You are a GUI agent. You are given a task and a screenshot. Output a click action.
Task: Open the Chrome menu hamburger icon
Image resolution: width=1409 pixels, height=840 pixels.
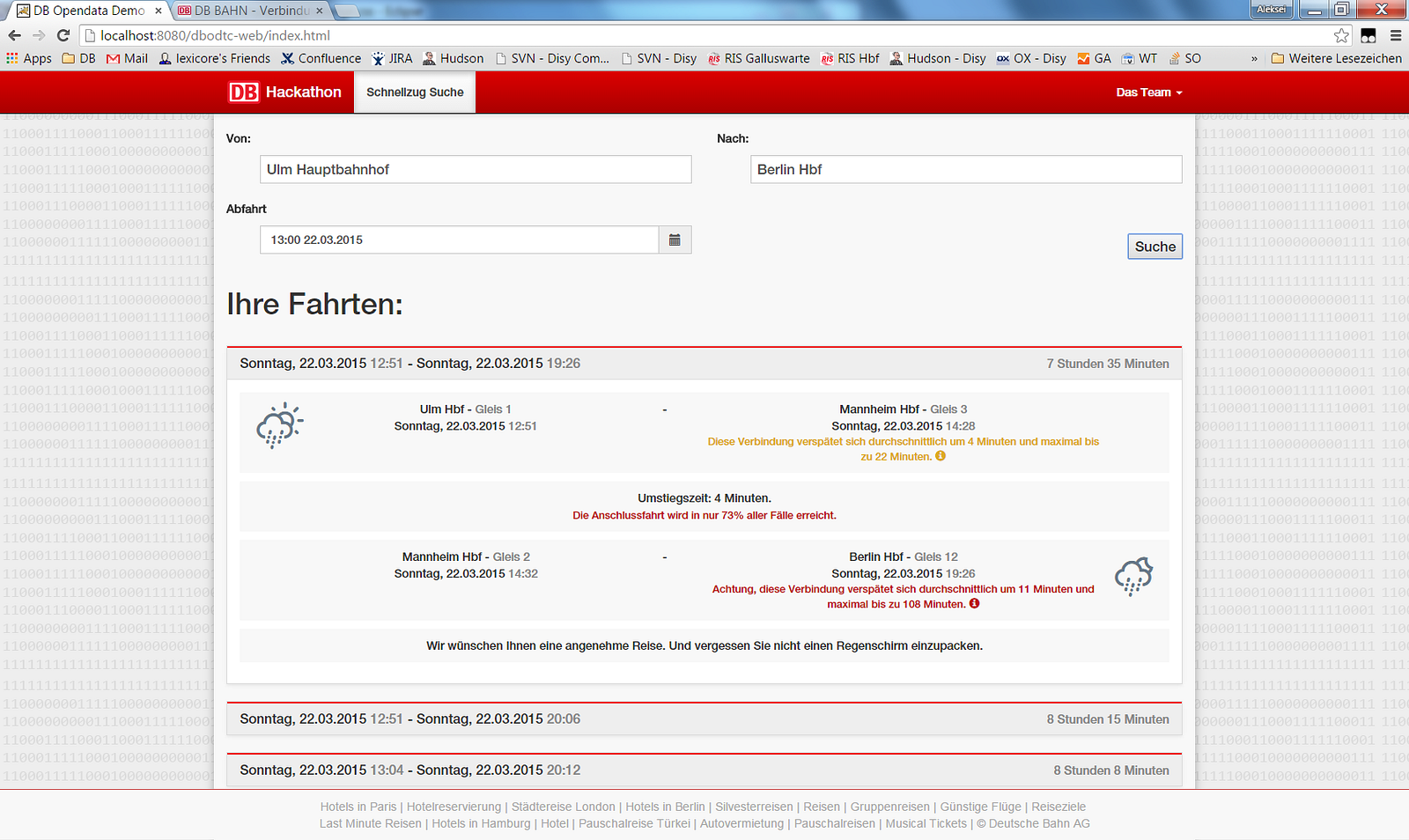1396,35
